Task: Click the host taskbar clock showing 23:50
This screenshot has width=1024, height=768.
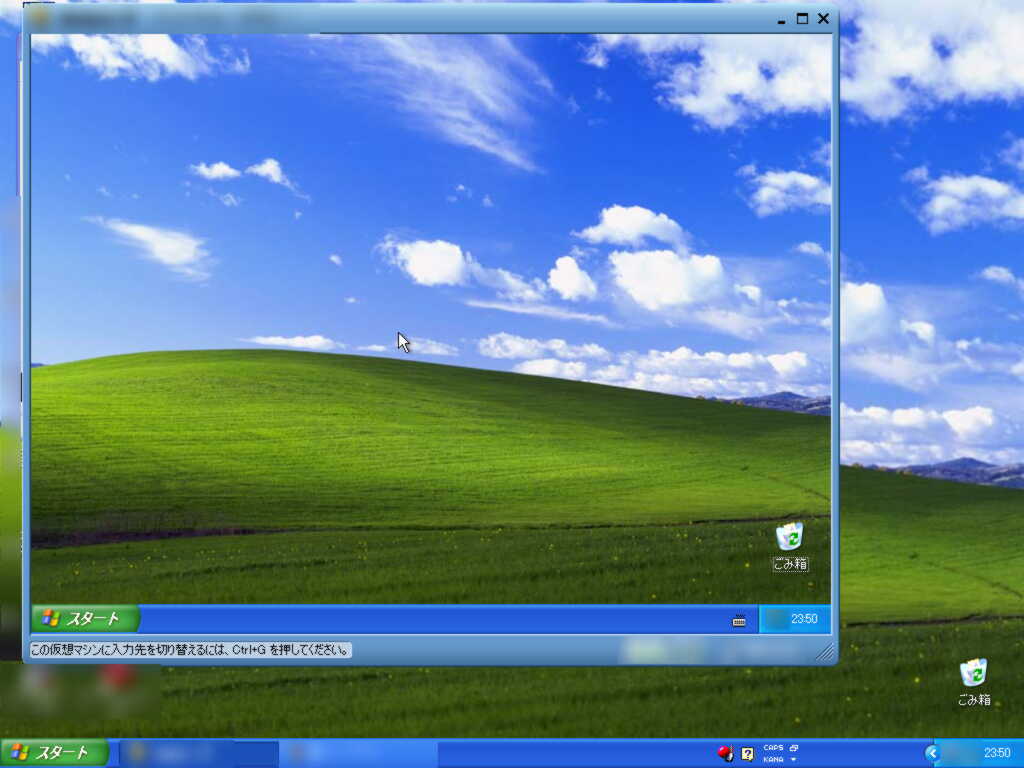Action: pos(997,753)
